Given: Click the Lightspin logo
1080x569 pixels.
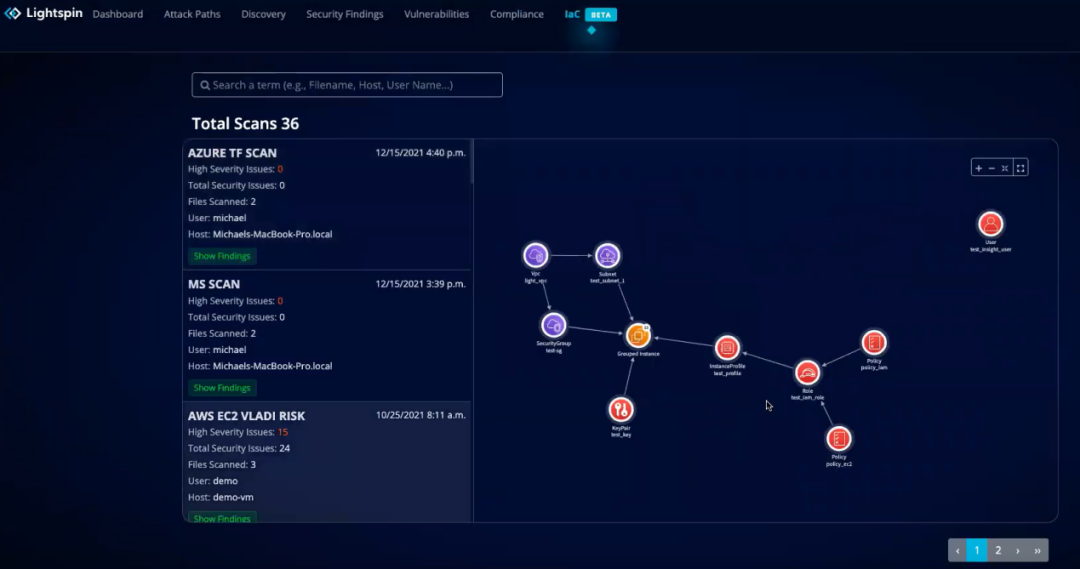Looking at the screenshot, I should point(43,13).
